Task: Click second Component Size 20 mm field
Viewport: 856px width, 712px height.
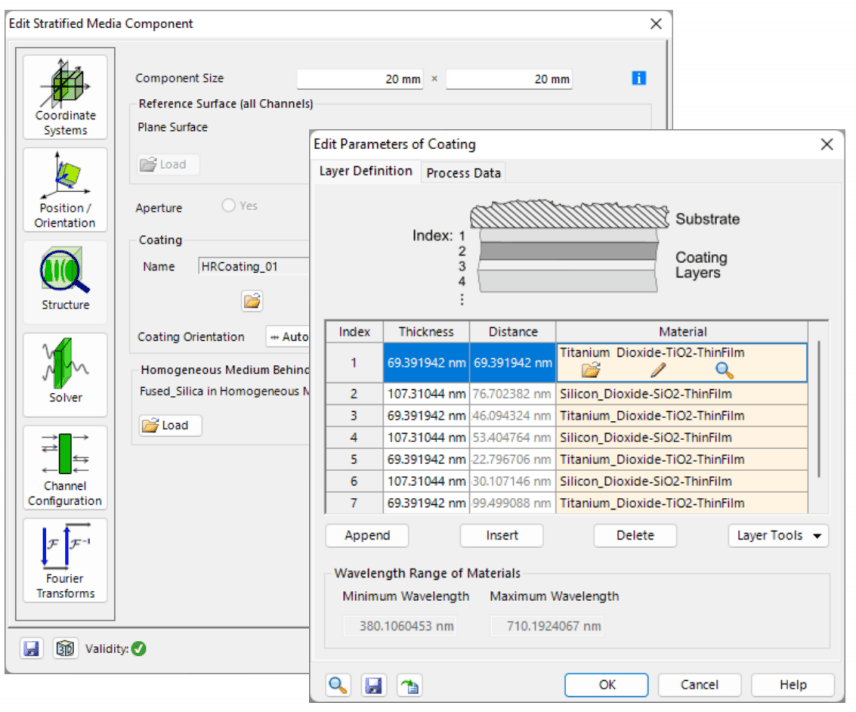Action: click(x=509, y=79)
